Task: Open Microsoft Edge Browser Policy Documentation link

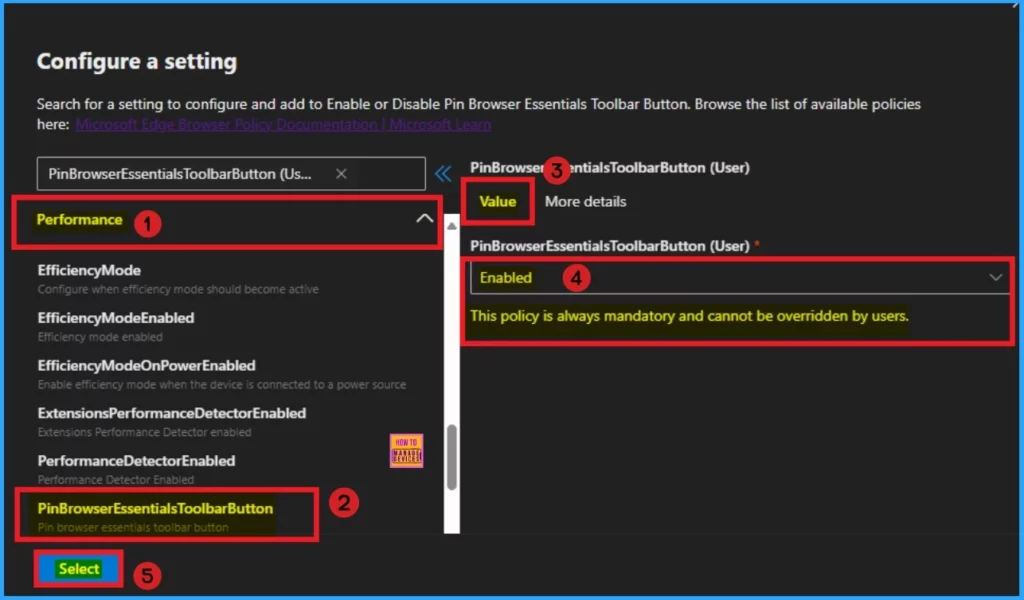Action: click(x=283, y=124)
